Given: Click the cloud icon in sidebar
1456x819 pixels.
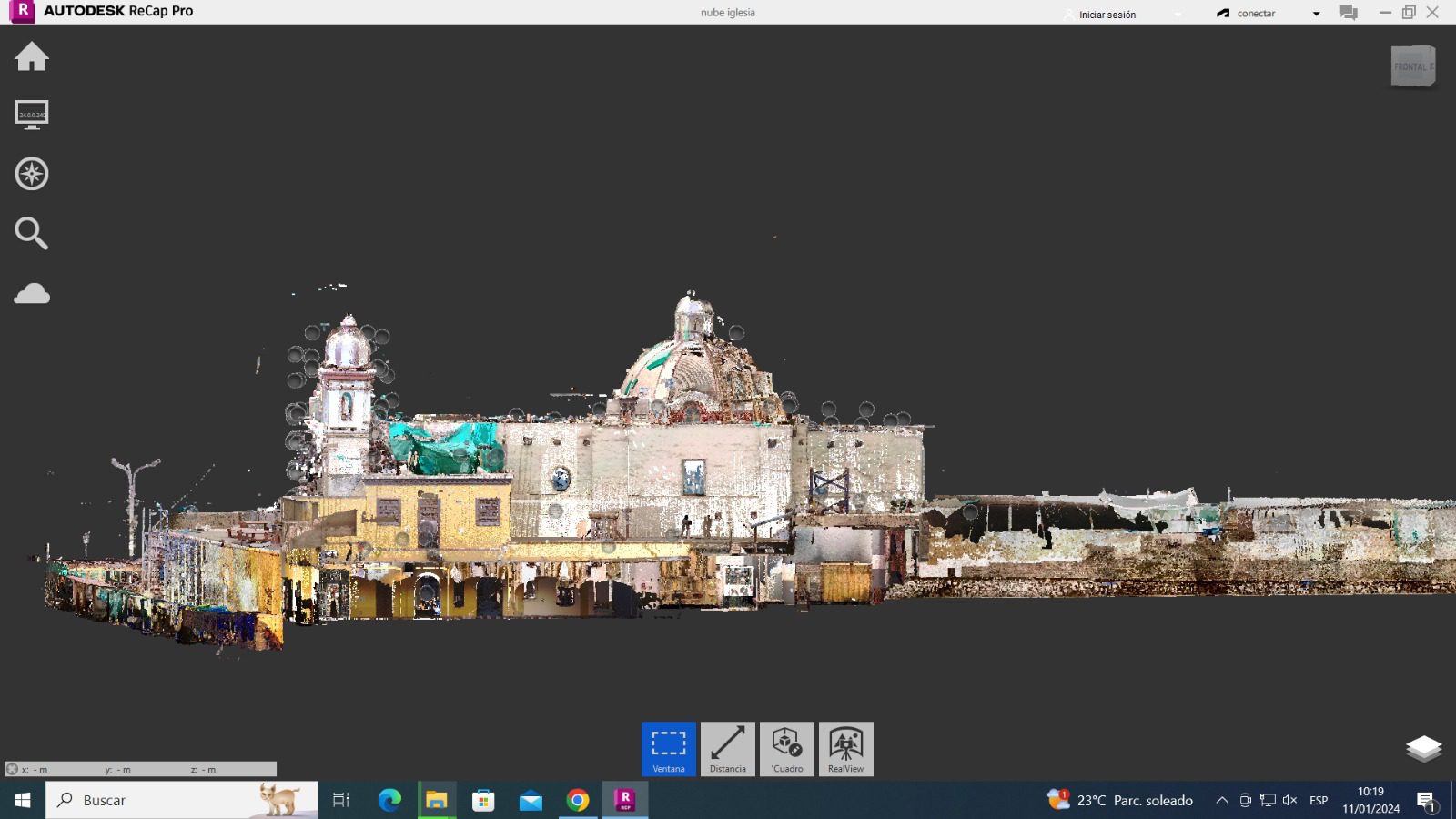Looking at the screenshot, I should click(32, 293).
